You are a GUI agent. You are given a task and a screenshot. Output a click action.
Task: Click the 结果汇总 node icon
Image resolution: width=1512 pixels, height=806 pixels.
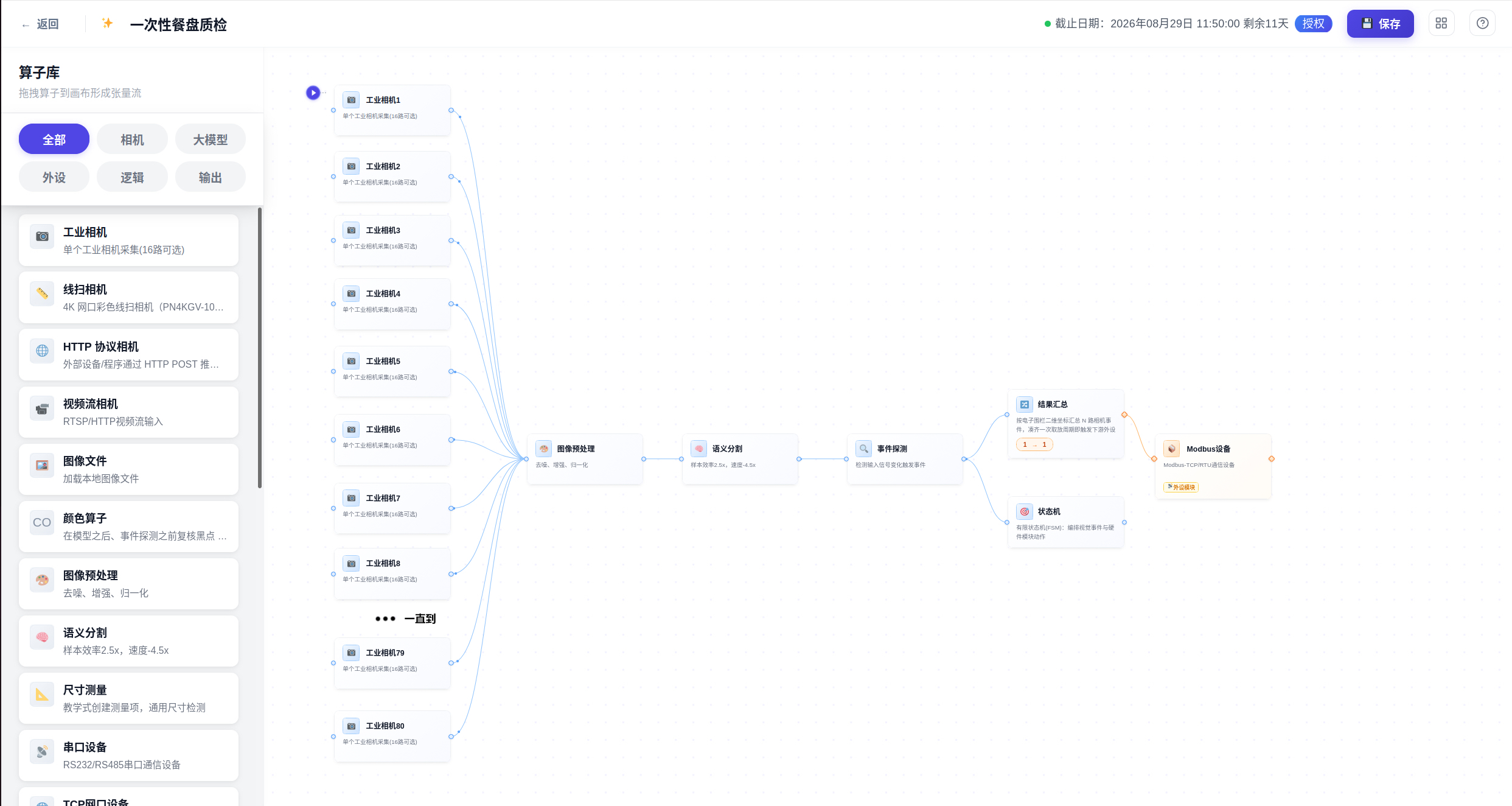coord(1024,404)
